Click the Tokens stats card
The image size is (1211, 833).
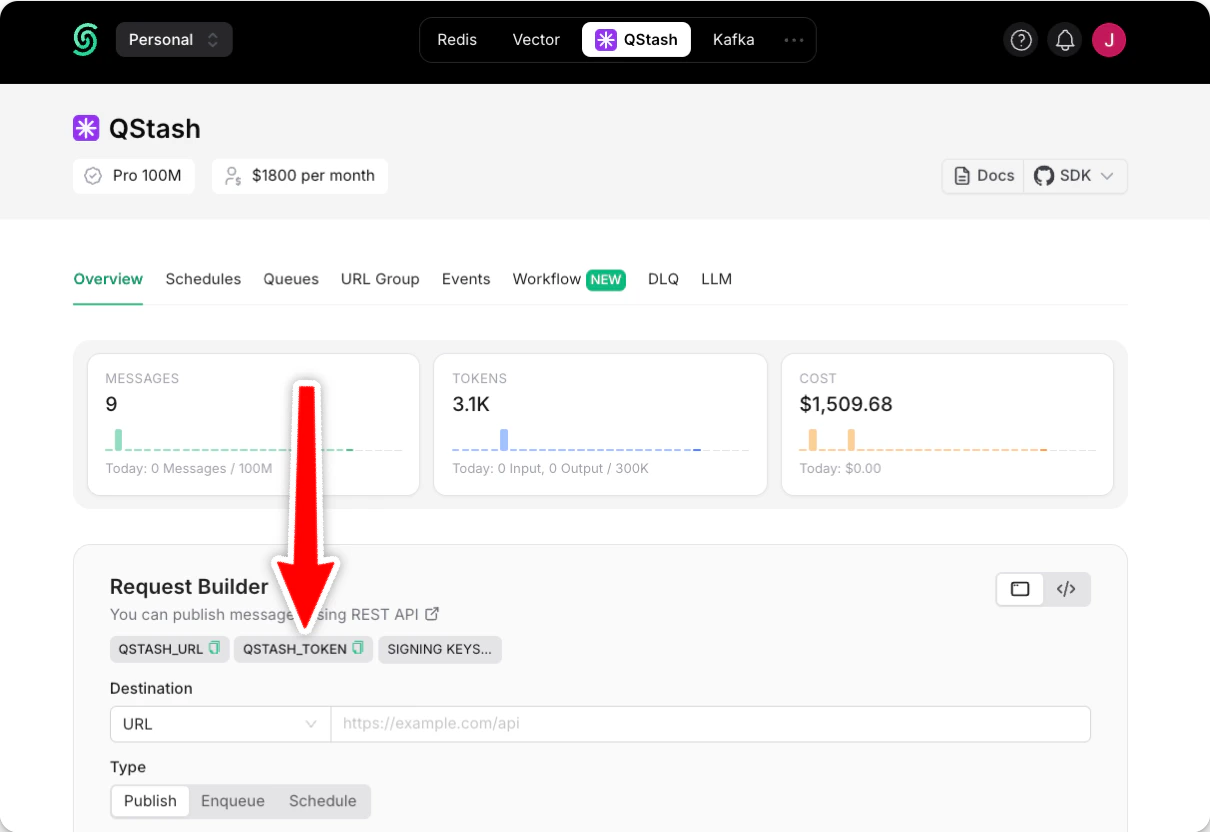point(600,424)
